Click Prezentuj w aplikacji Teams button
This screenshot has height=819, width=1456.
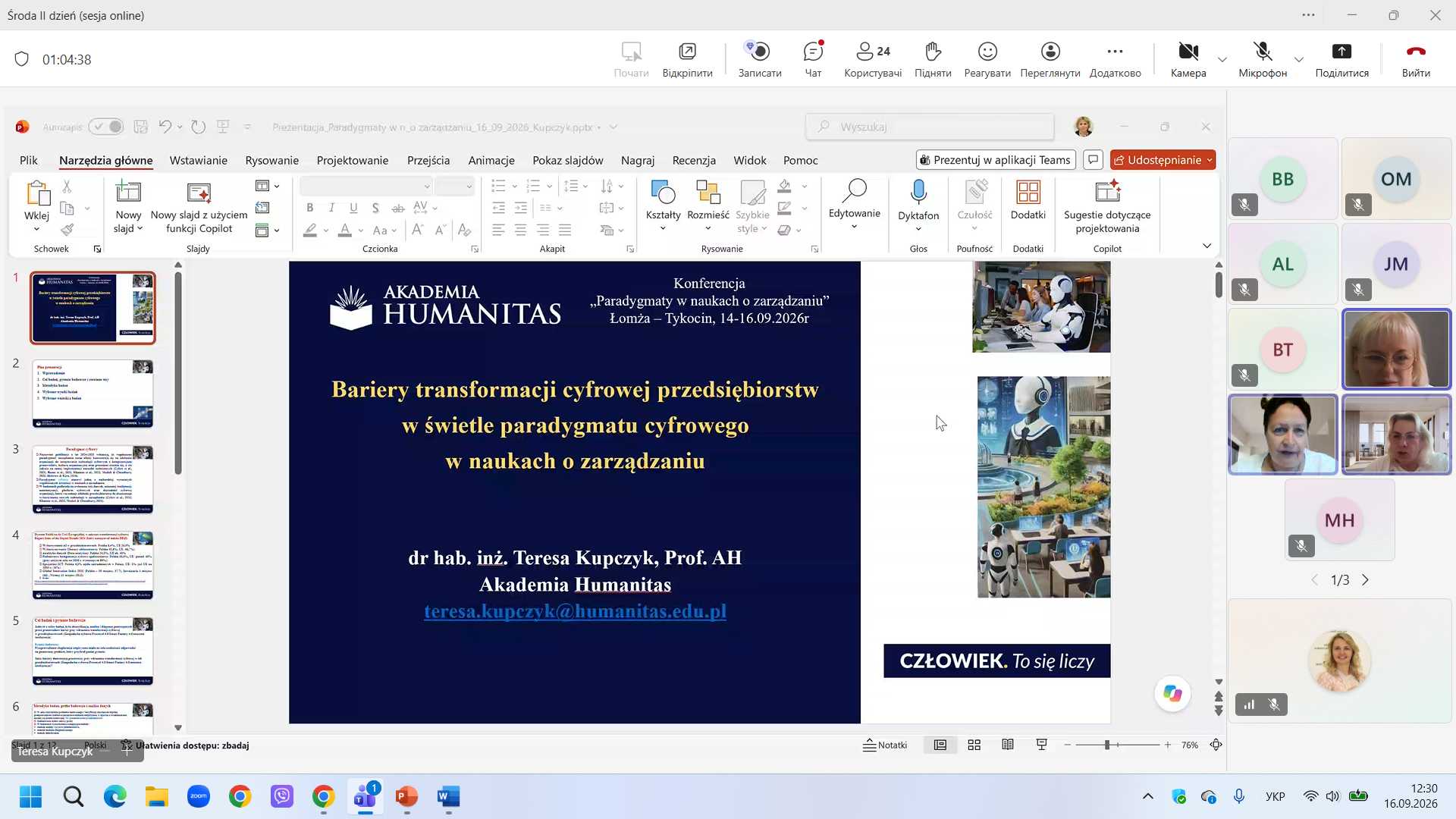click(x=996, y=160)
